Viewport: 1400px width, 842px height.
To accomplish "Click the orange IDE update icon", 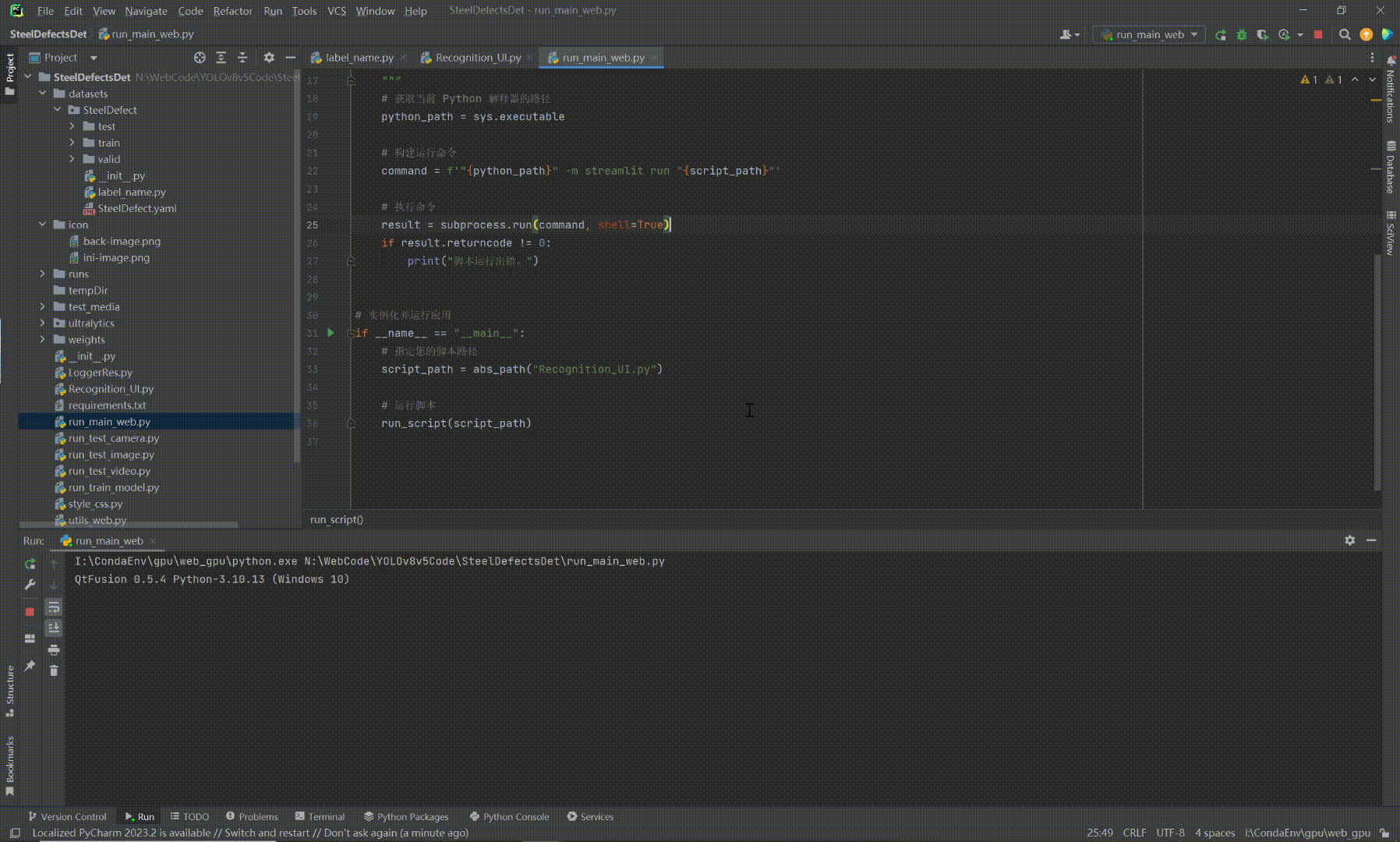I will tap(1366, 34).
